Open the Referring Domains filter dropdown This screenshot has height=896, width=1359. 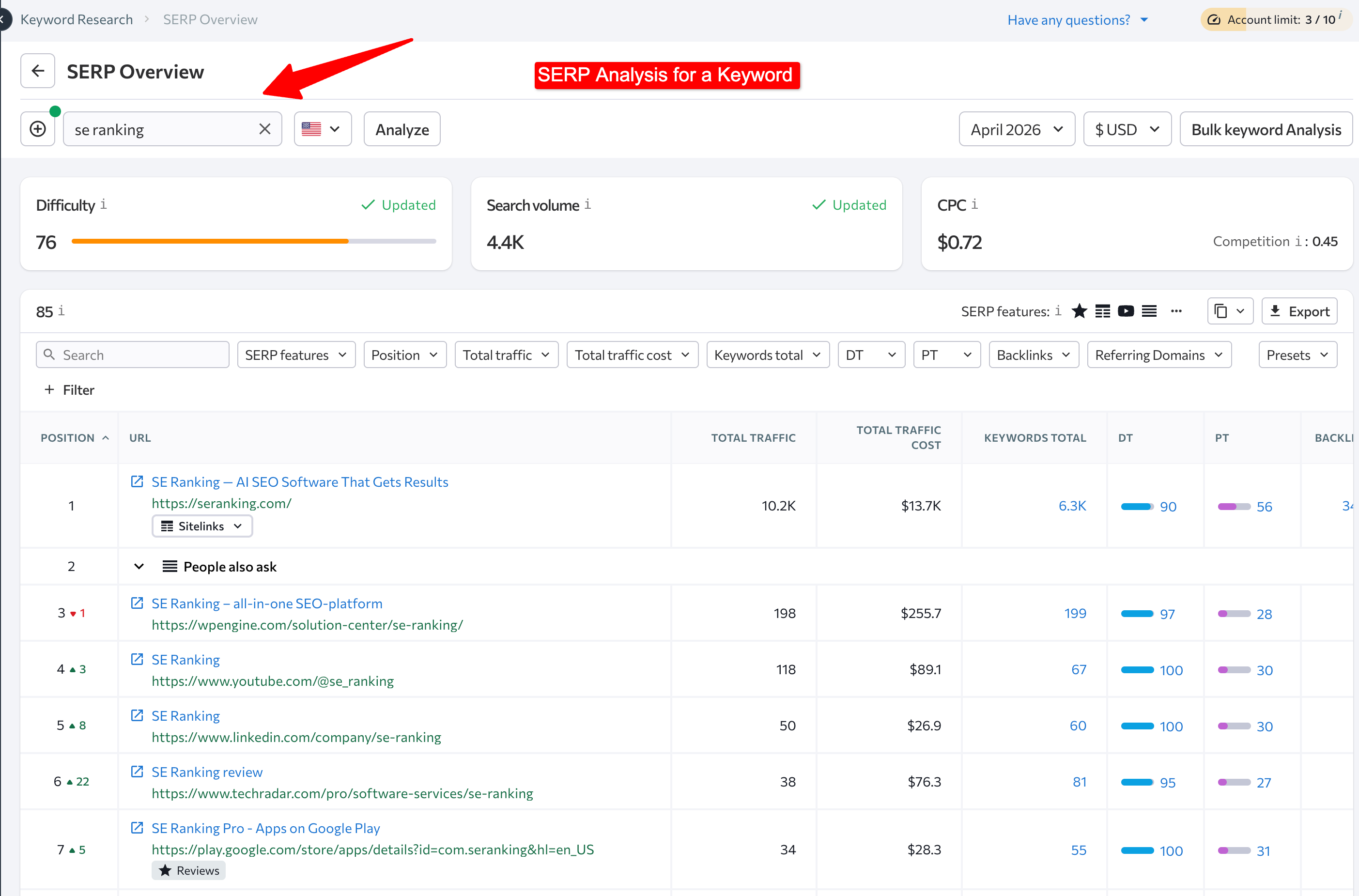1158,355
